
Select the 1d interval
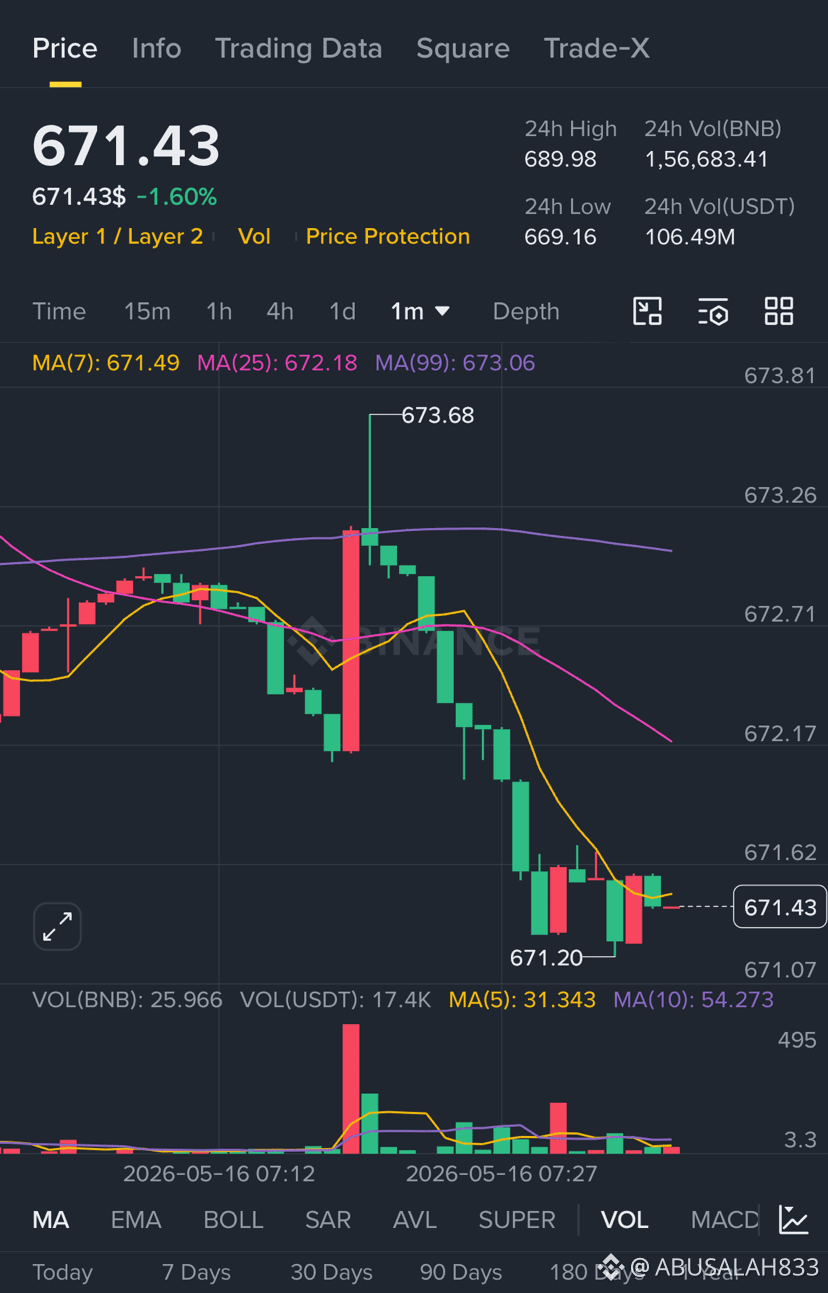point(342,311)
